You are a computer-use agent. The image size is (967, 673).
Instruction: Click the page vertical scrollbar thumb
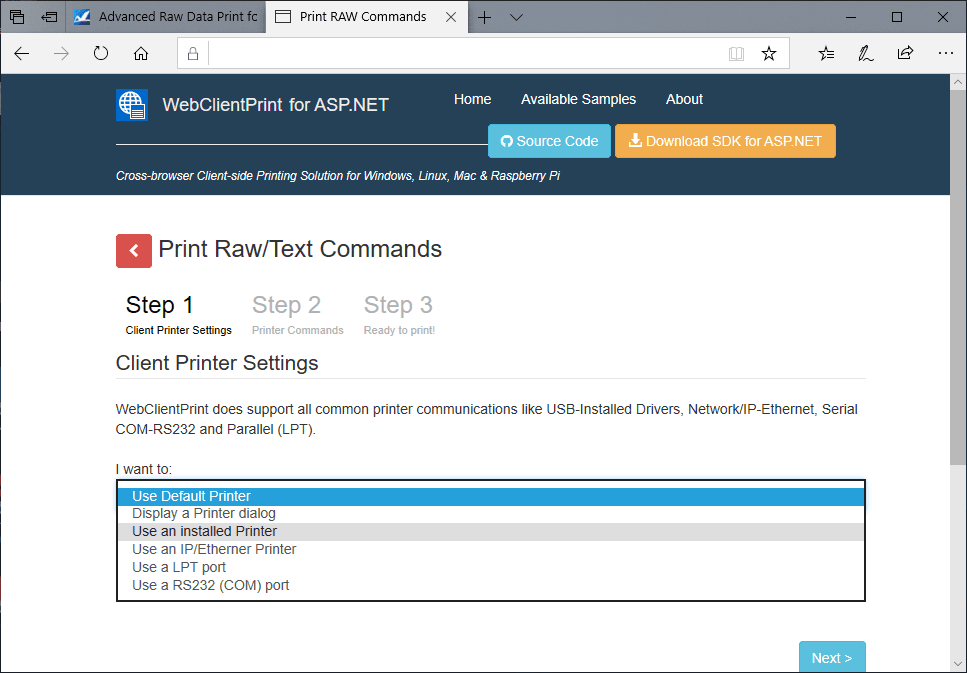958,278
